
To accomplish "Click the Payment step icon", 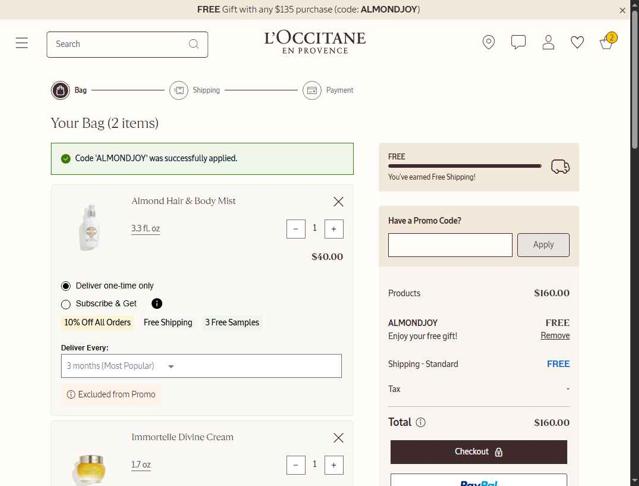I will [312, 90].
